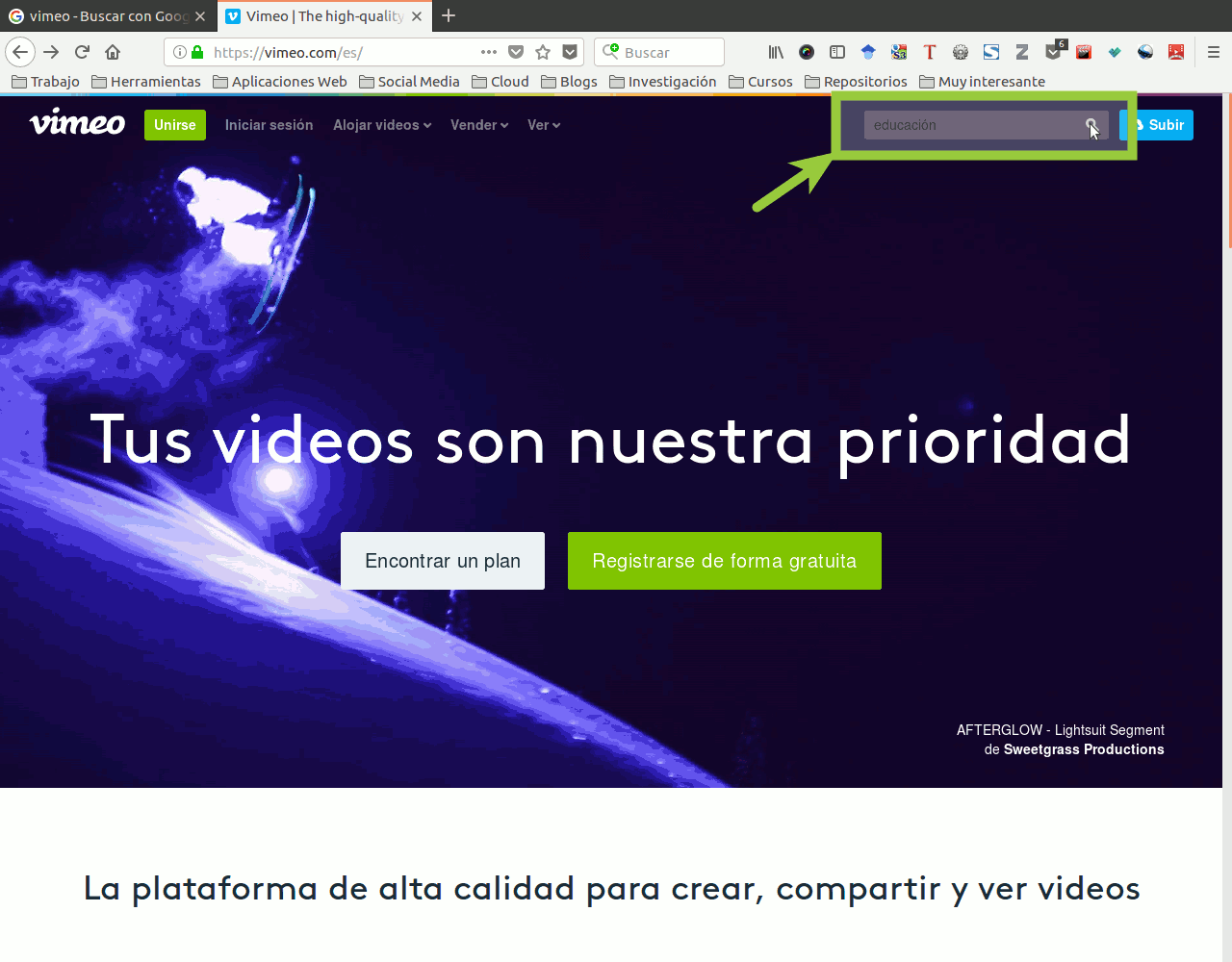Open a new browser tab
The width and height of the screenshot is (1232, 962).
(449, 15)
